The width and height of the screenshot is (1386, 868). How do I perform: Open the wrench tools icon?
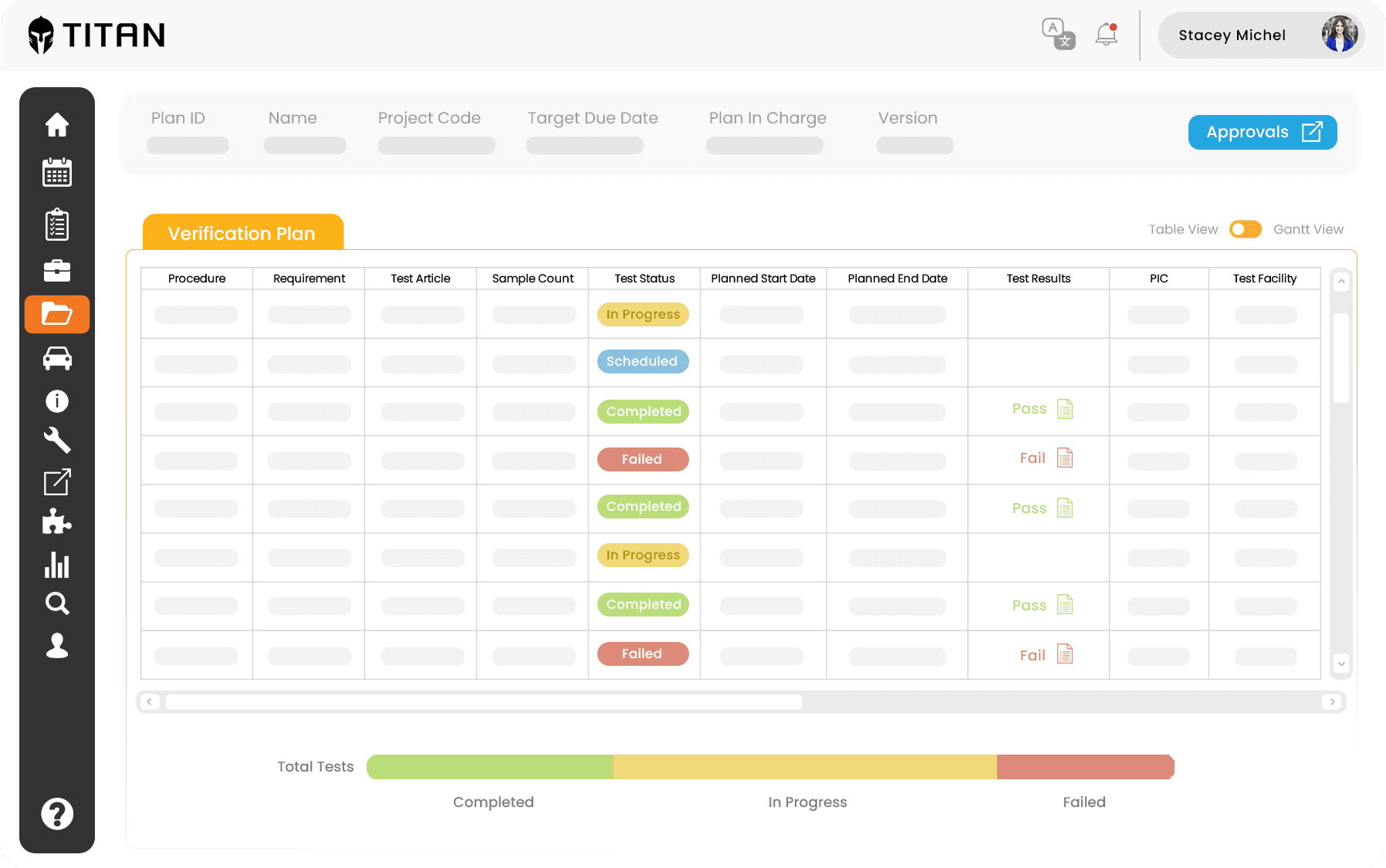[57, 441]
